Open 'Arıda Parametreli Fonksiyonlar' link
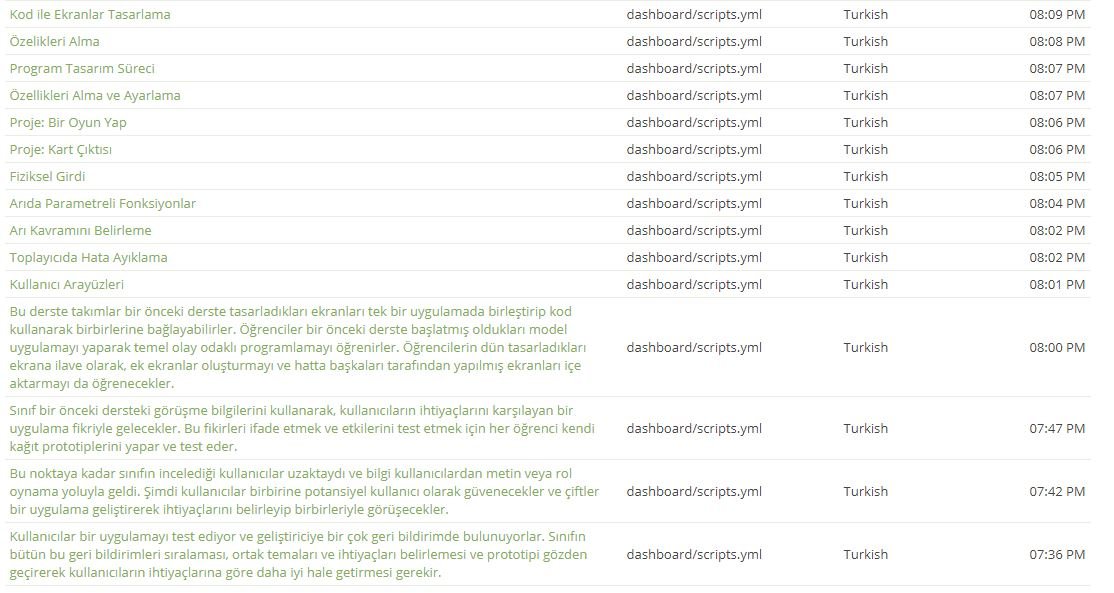1114x593 pixels. pyautogui.click(x=102, y=203)
